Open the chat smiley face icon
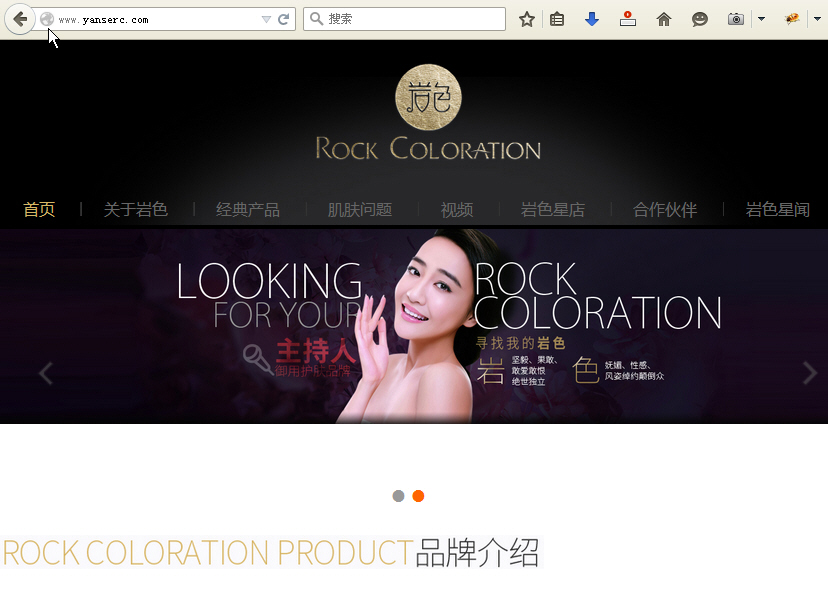 click(x=700, y=20)
